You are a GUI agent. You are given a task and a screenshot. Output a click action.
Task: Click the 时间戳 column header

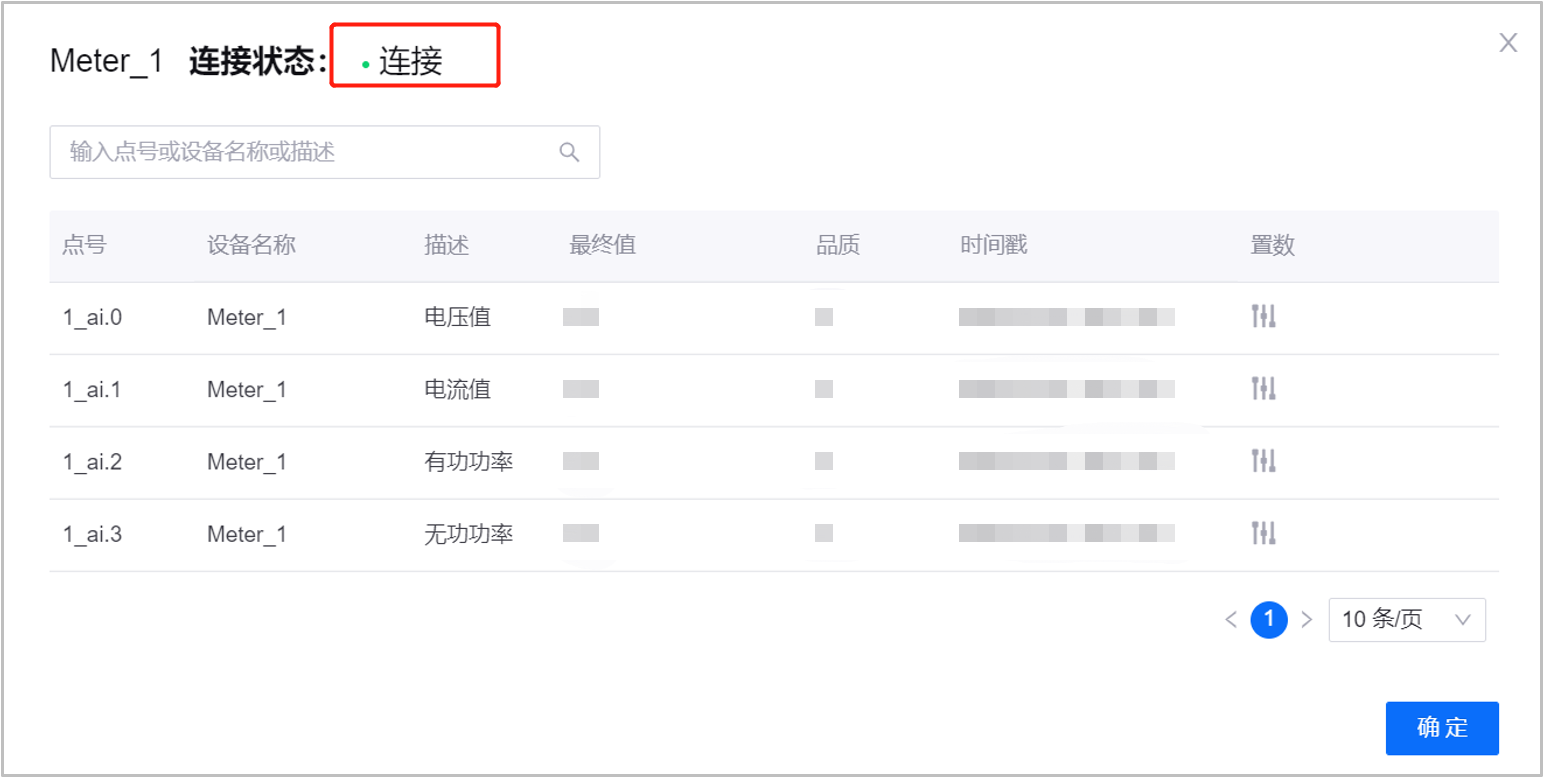coord(994,245)
